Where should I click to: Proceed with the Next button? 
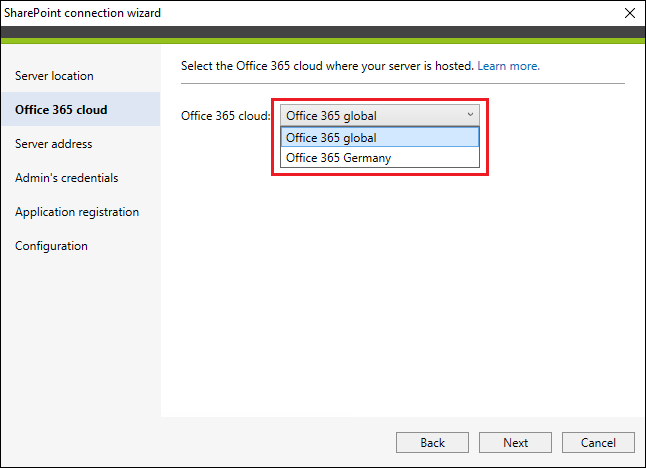point(515,442)
